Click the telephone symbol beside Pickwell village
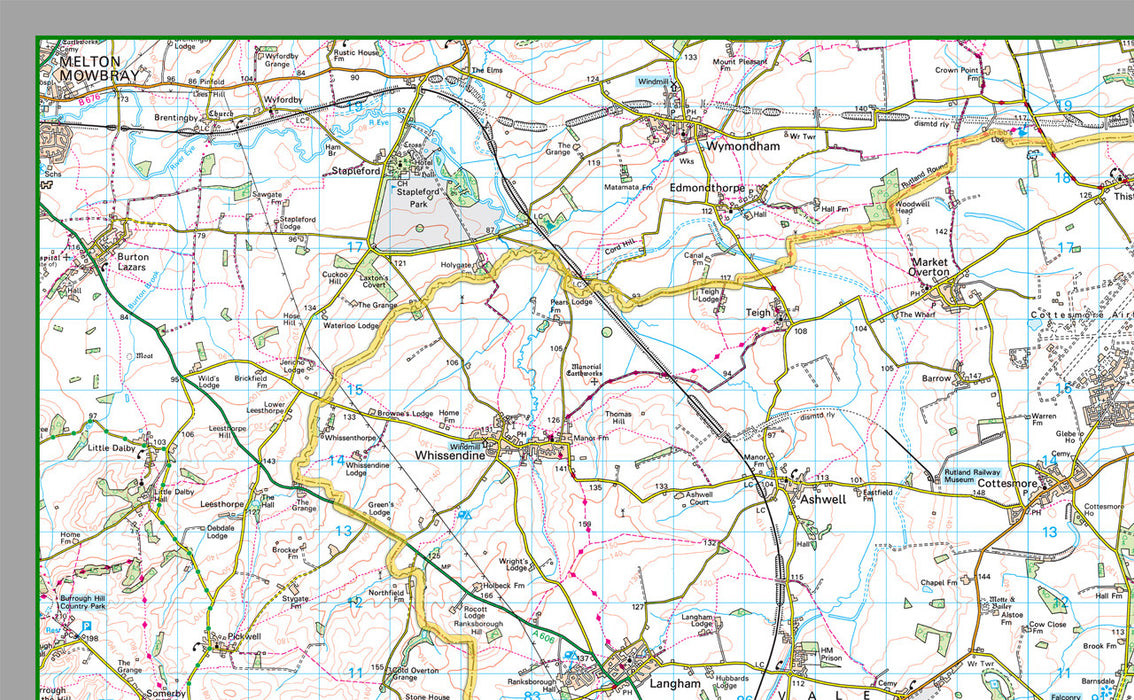Viewport: 1134px width, 700px height. pos(199,646)
